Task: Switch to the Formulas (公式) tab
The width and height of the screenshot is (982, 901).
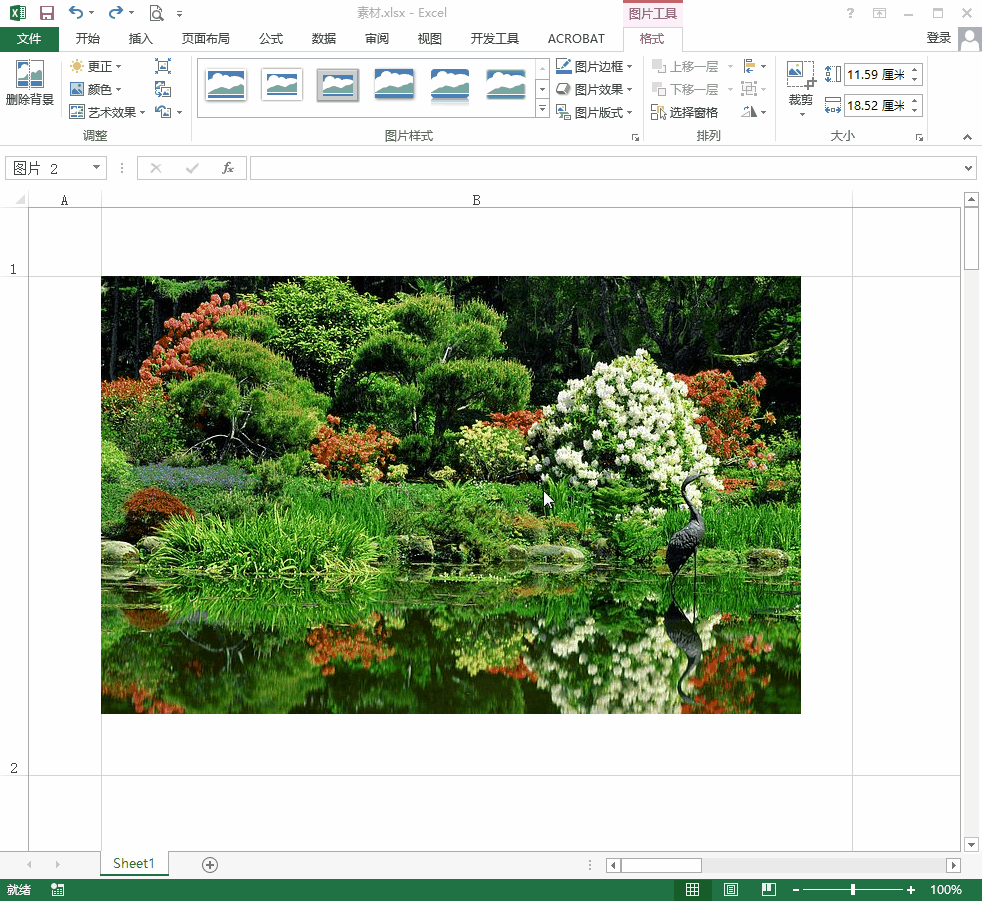Action: tap(271, 39)
